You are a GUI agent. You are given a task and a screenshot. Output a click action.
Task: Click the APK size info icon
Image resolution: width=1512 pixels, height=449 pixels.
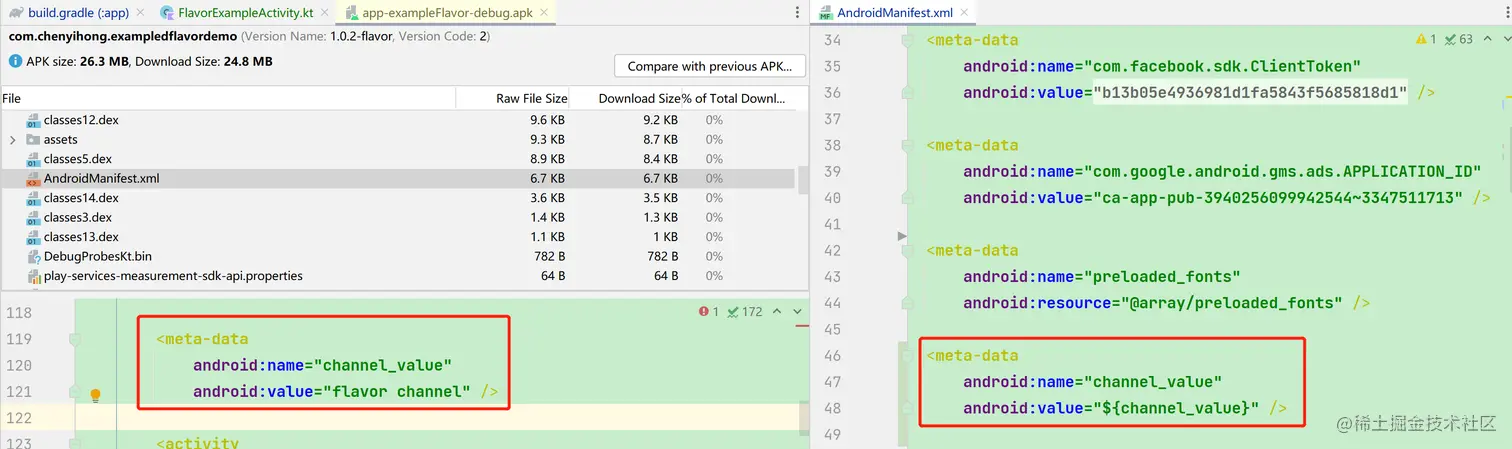point(15,61)
